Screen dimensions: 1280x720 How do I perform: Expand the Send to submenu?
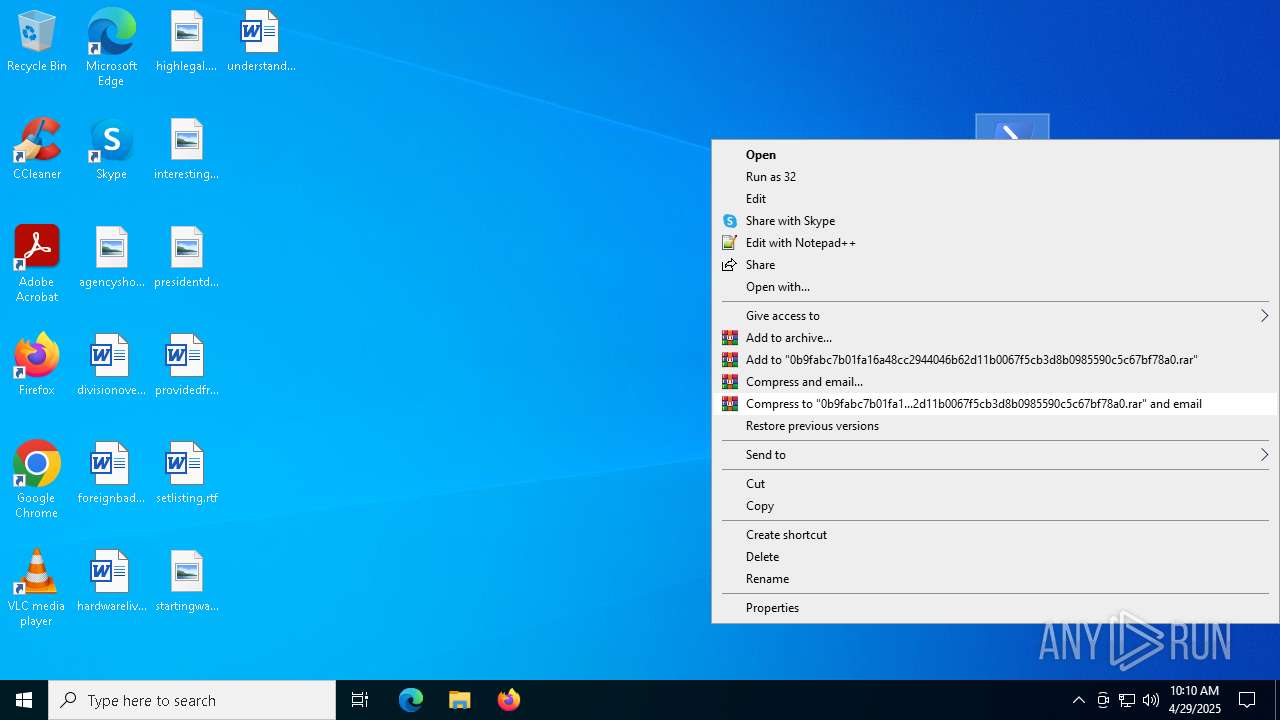coord(995,455)
